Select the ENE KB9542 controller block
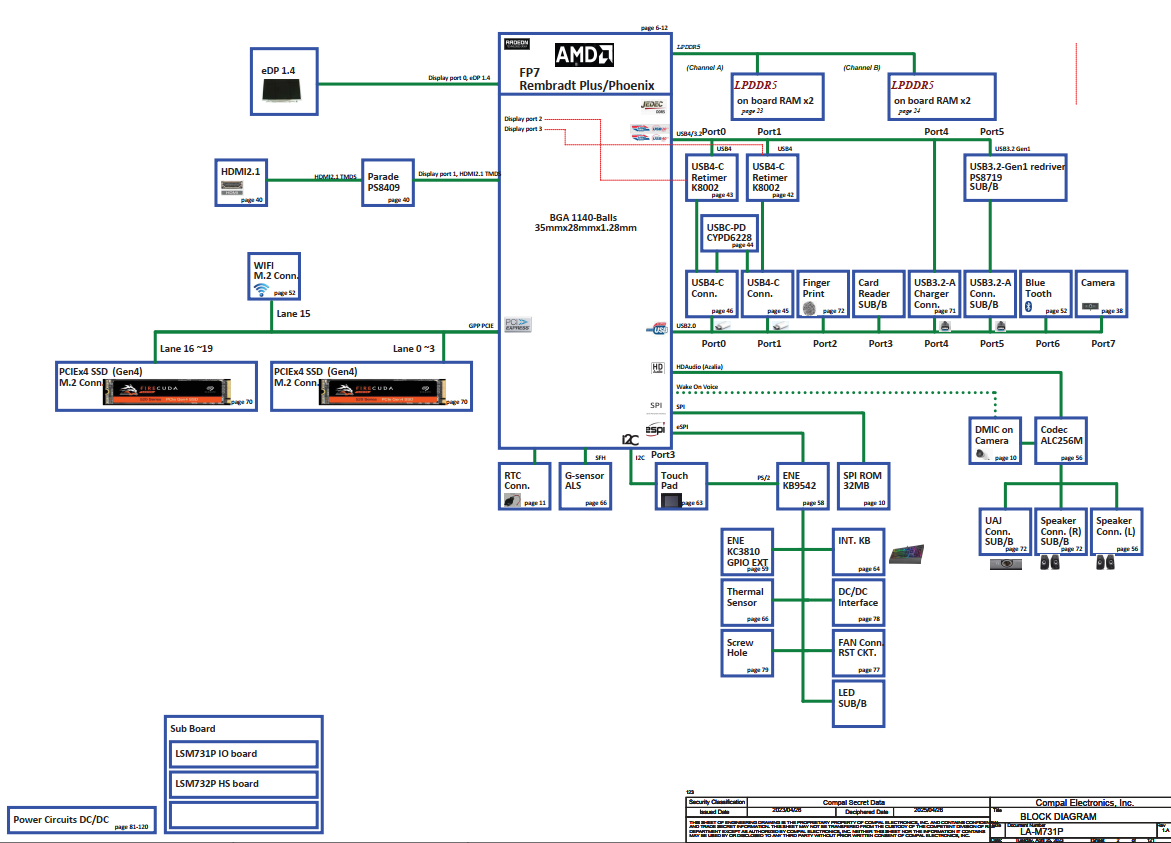This screenshot has width=1171, height=843. point(802,486)
